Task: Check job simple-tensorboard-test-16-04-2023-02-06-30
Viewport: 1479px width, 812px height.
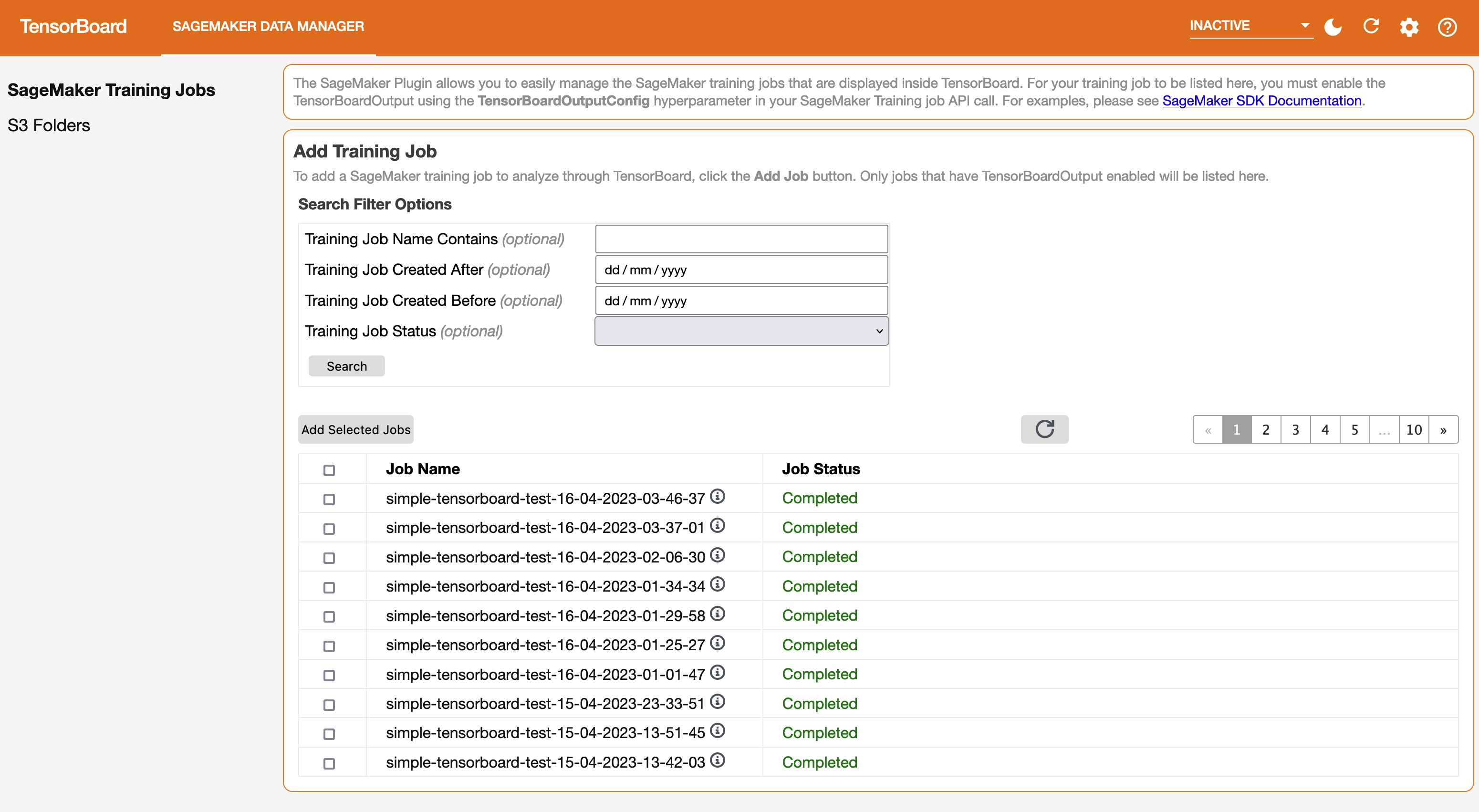Action: coord(329,558)
